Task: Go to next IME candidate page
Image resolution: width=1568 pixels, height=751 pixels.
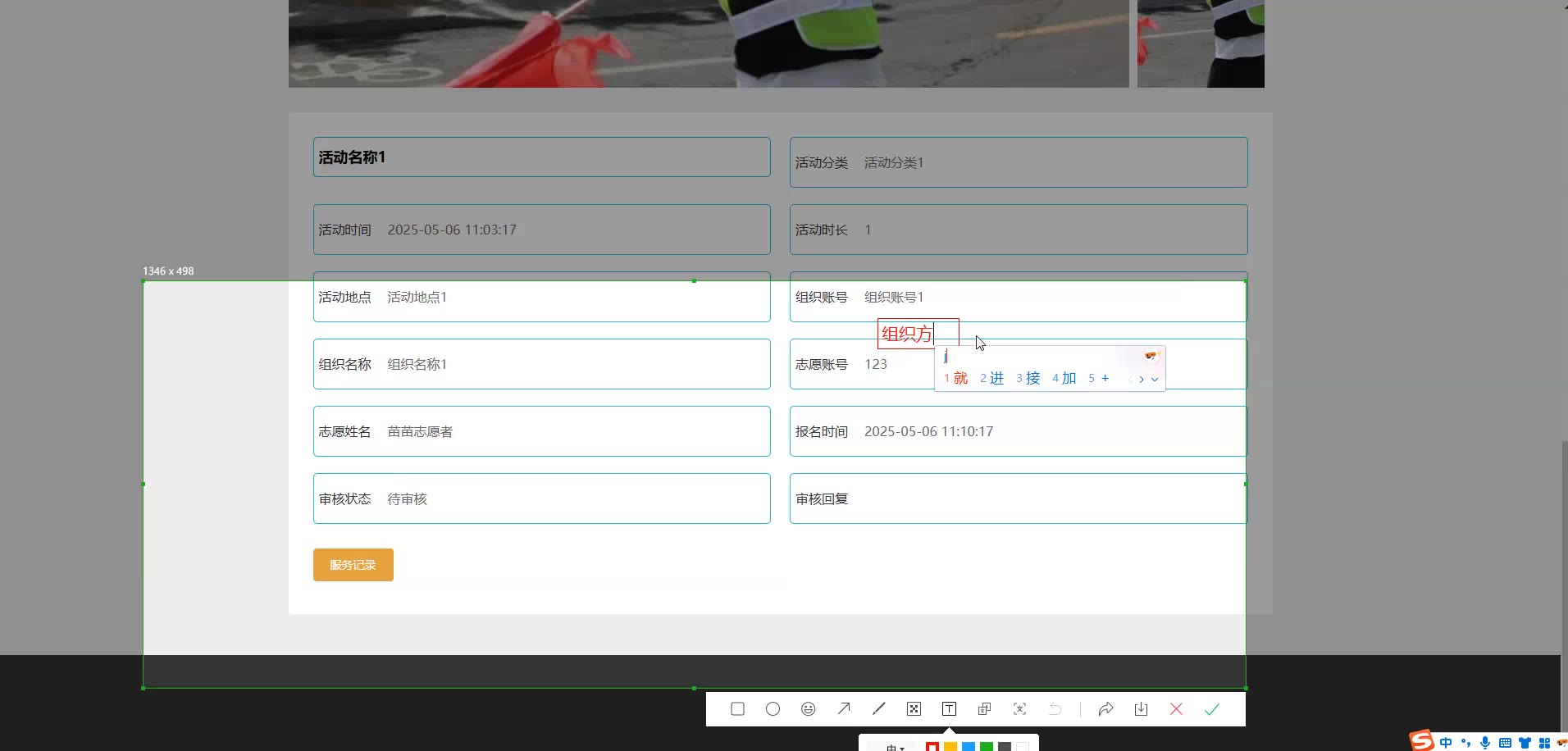Action: coord(1142,379)
